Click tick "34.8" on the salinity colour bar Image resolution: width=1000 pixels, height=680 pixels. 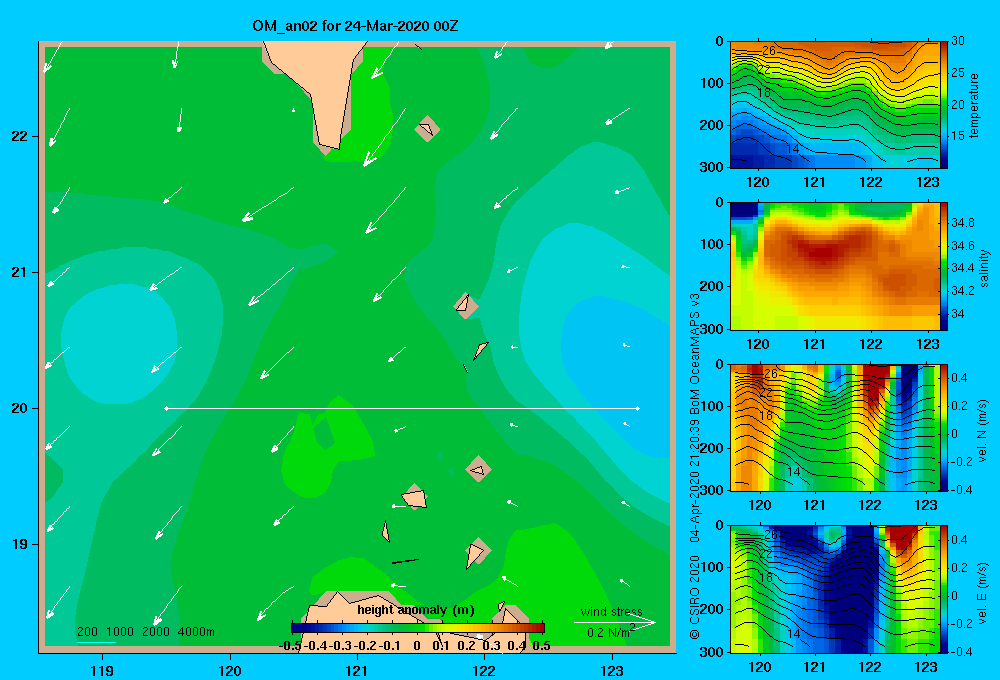tap(963, 223)
